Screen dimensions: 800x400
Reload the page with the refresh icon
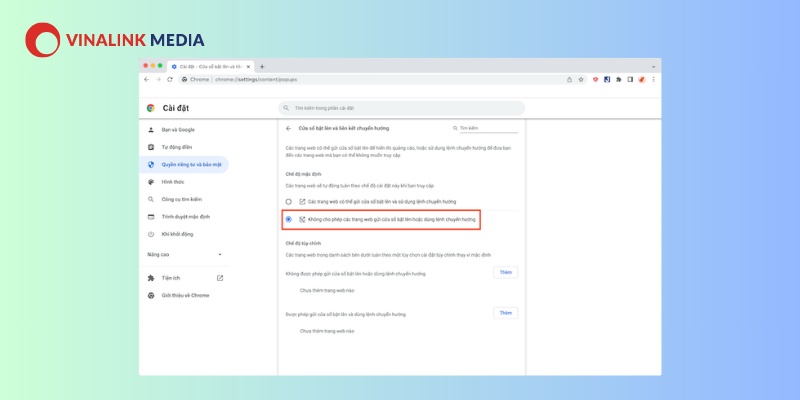tap(170, 80)
